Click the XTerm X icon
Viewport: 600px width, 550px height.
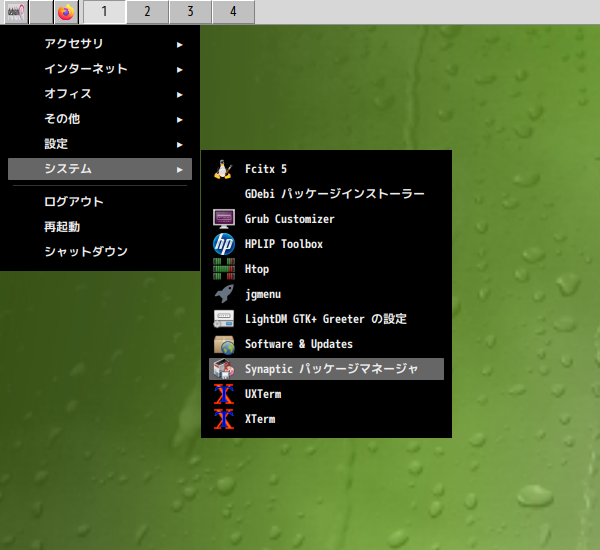[x=223, y=419]
